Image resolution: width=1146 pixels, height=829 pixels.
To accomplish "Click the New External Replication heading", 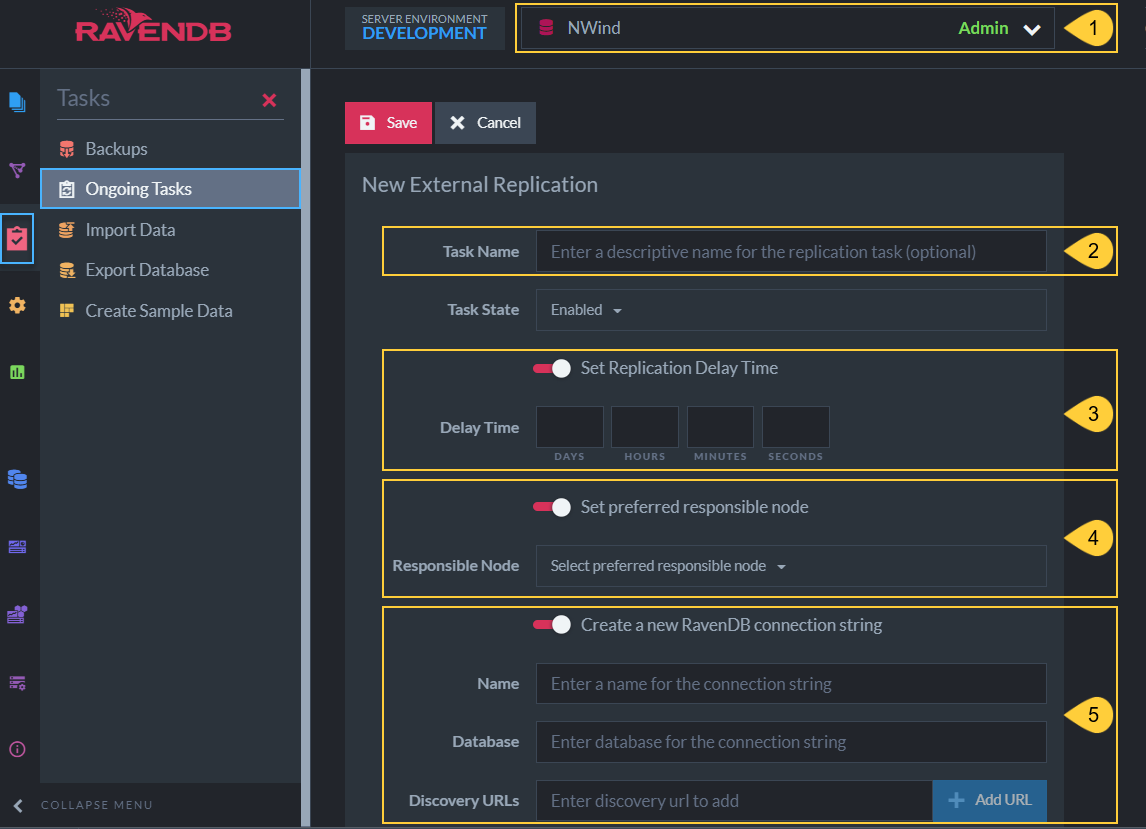I will coord(479,185).
